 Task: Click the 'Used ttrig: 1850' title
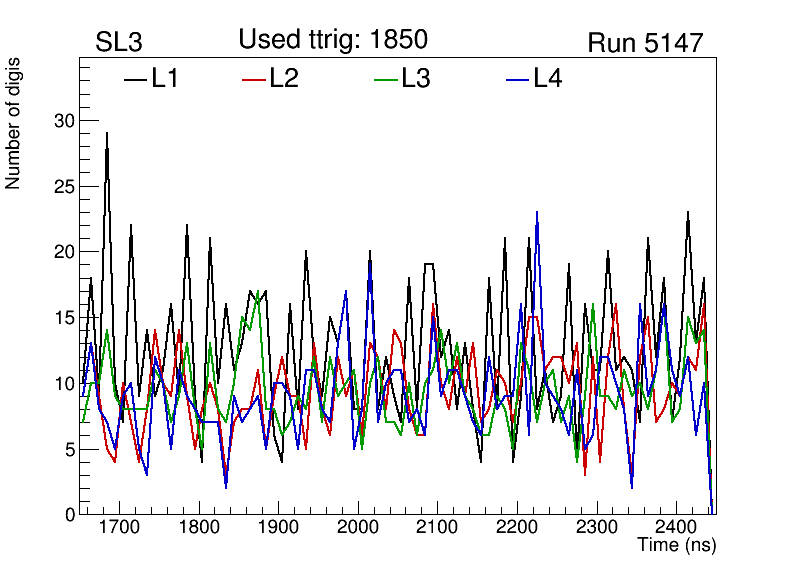click(333, 40)
